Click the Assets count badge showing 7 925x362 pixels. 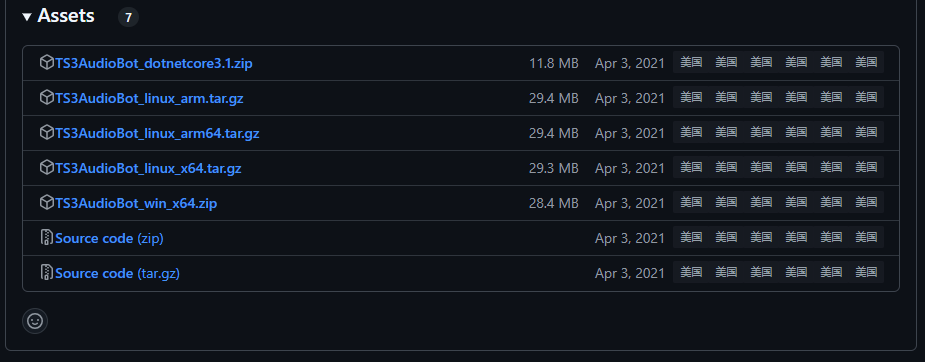(x=128, y=18)
